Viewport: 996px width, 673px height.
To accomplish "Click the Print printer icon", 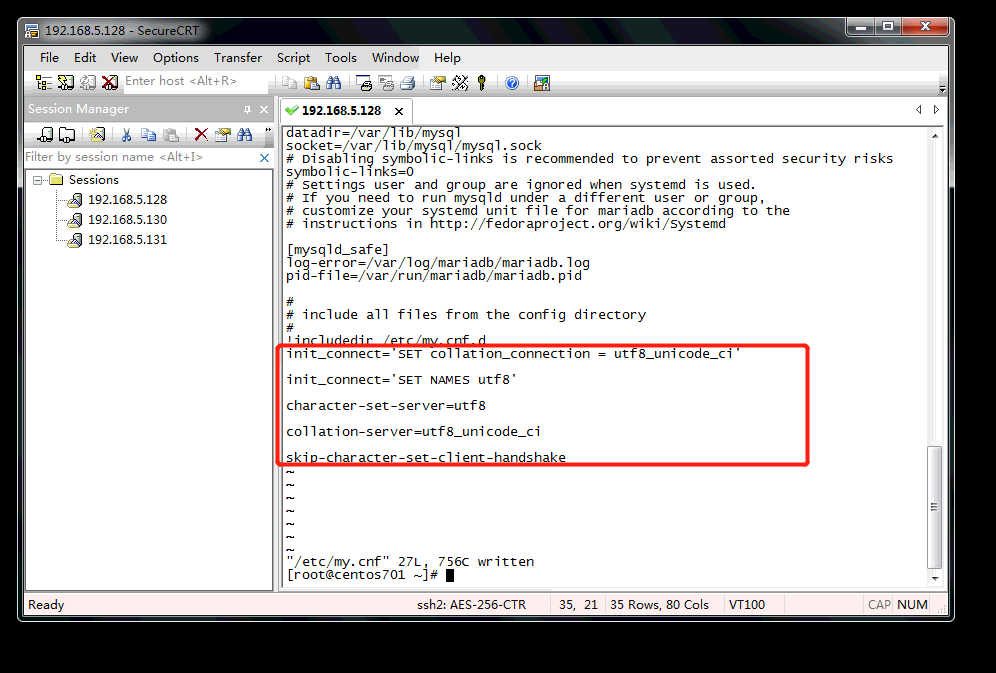I will [408, 83].
